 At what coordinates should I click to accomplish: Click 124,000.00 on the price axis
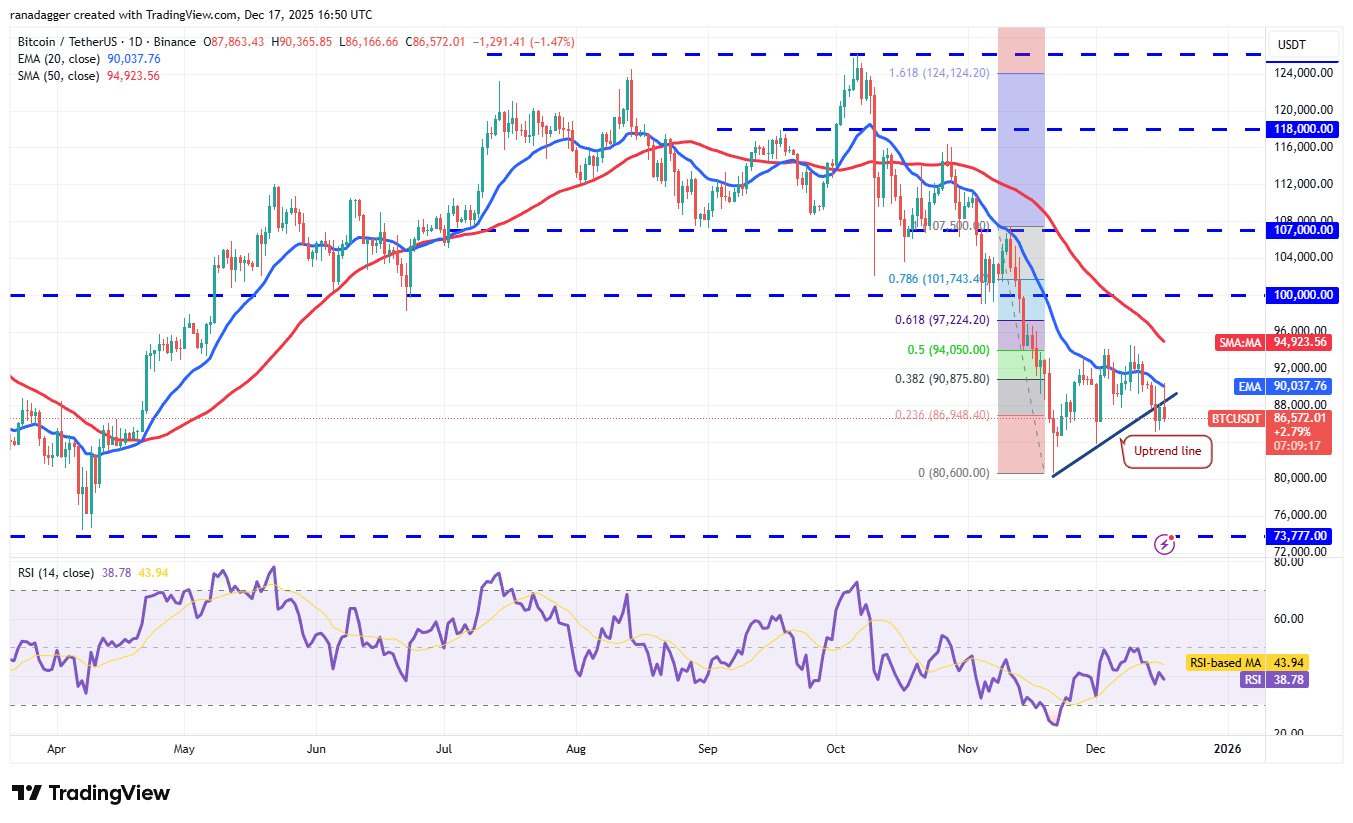[1303, 73]
